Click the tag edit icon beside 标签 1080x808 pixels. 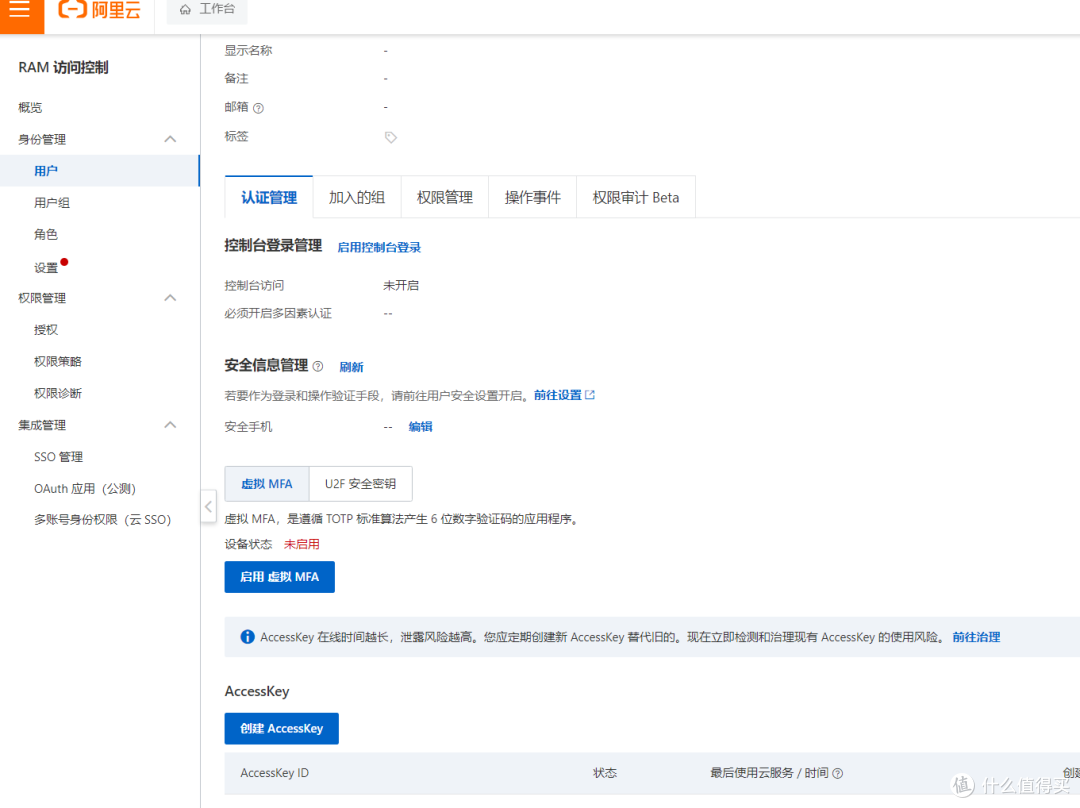click(x=391, y=137)
